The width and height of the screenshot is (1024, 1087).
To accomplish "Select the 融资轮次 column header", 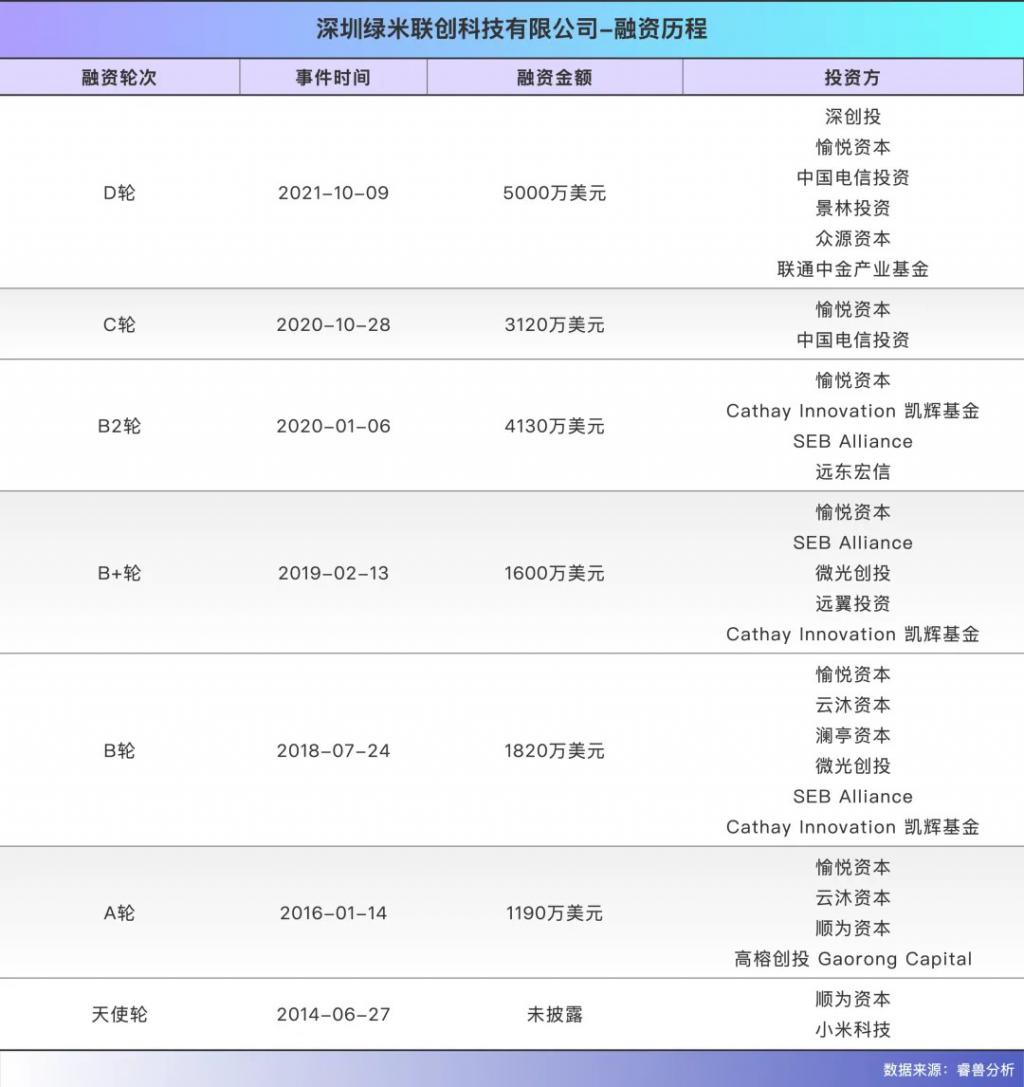I will (x=119, y=77).
